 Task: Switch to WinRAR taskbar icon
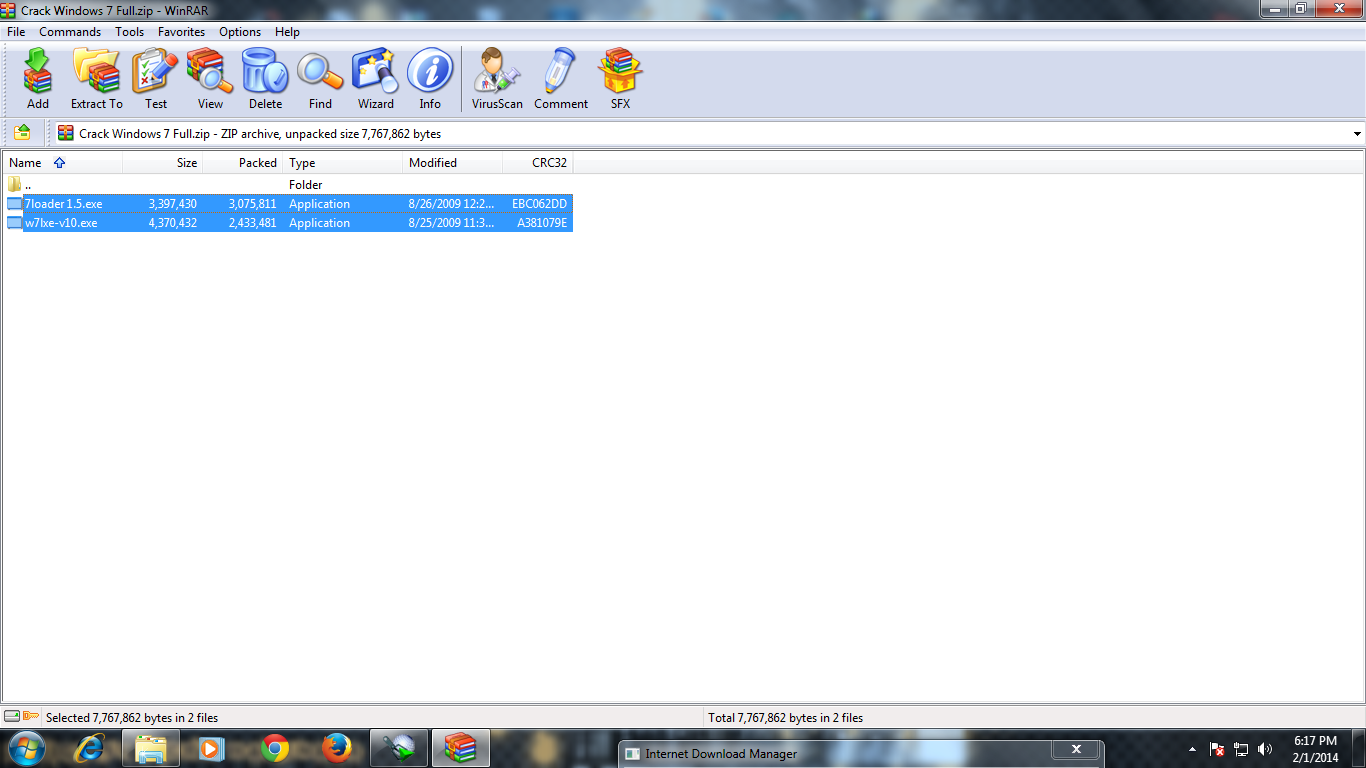(461, 748)
